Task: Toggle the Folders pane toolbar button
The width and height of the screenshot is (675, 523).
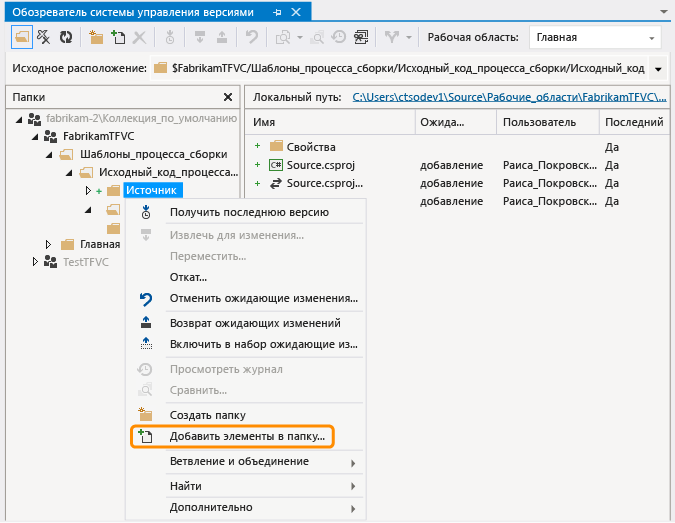Action: click(22, 37)
